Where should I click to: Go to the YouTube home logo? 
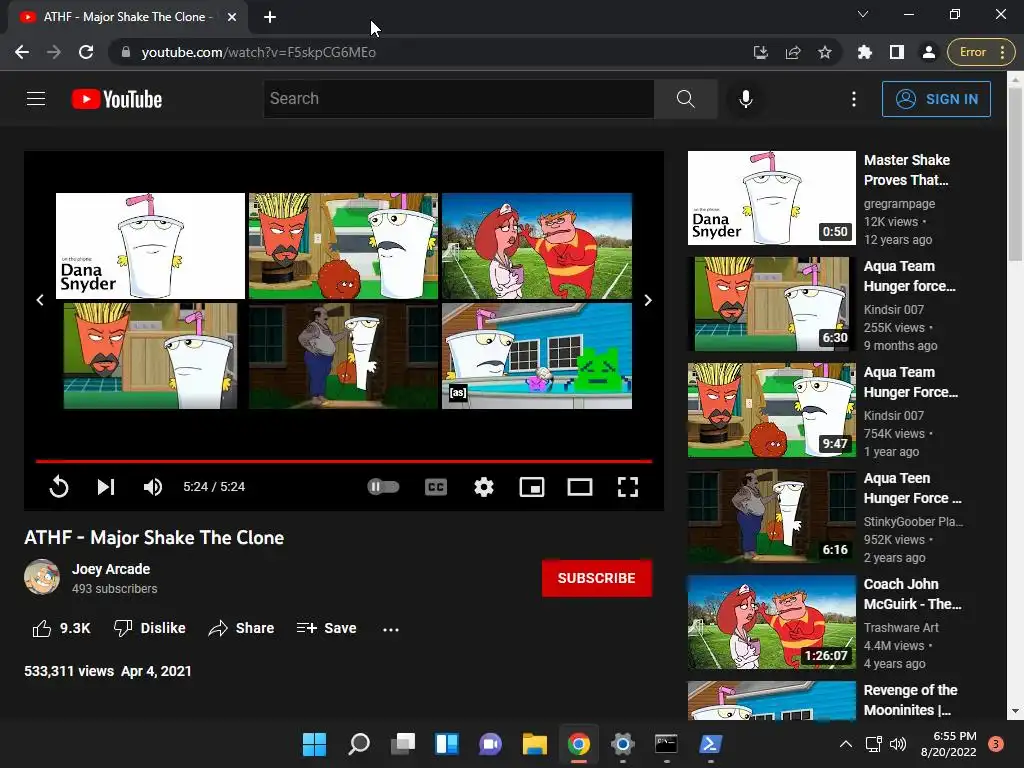pos(117,99)
